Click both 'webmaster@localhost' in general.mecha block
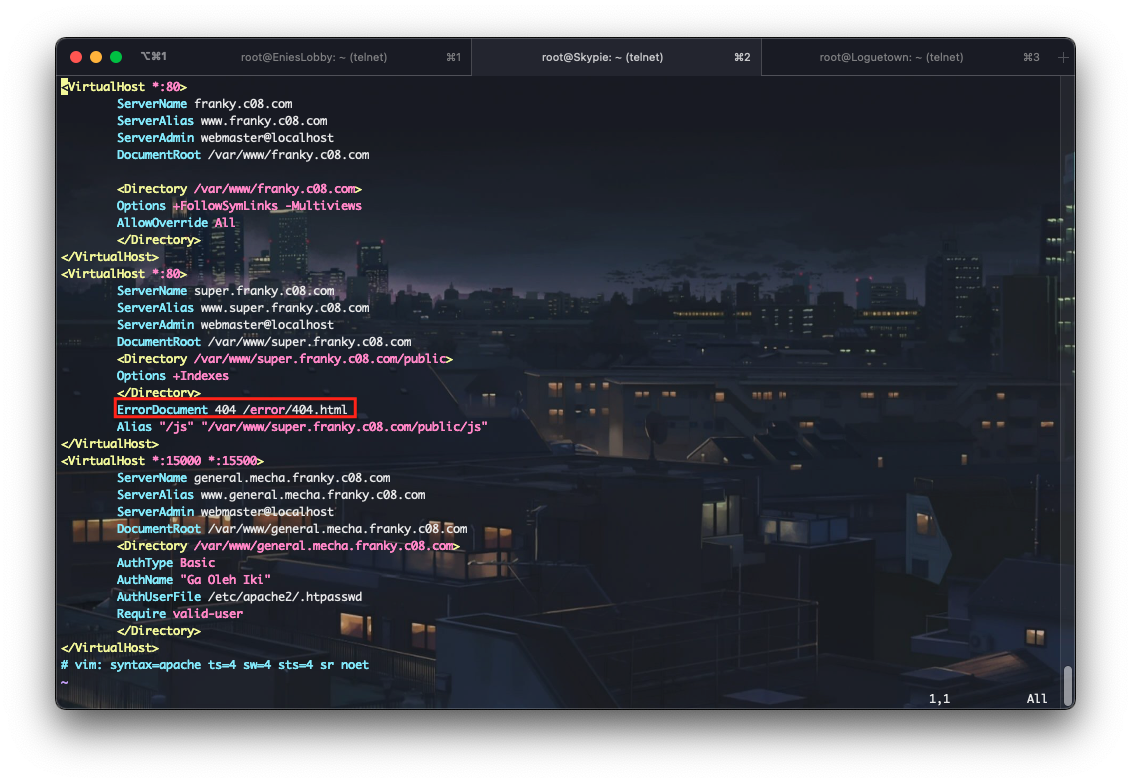The width and height of the screenshot is (1131, 783). click(x=267, y=512)
